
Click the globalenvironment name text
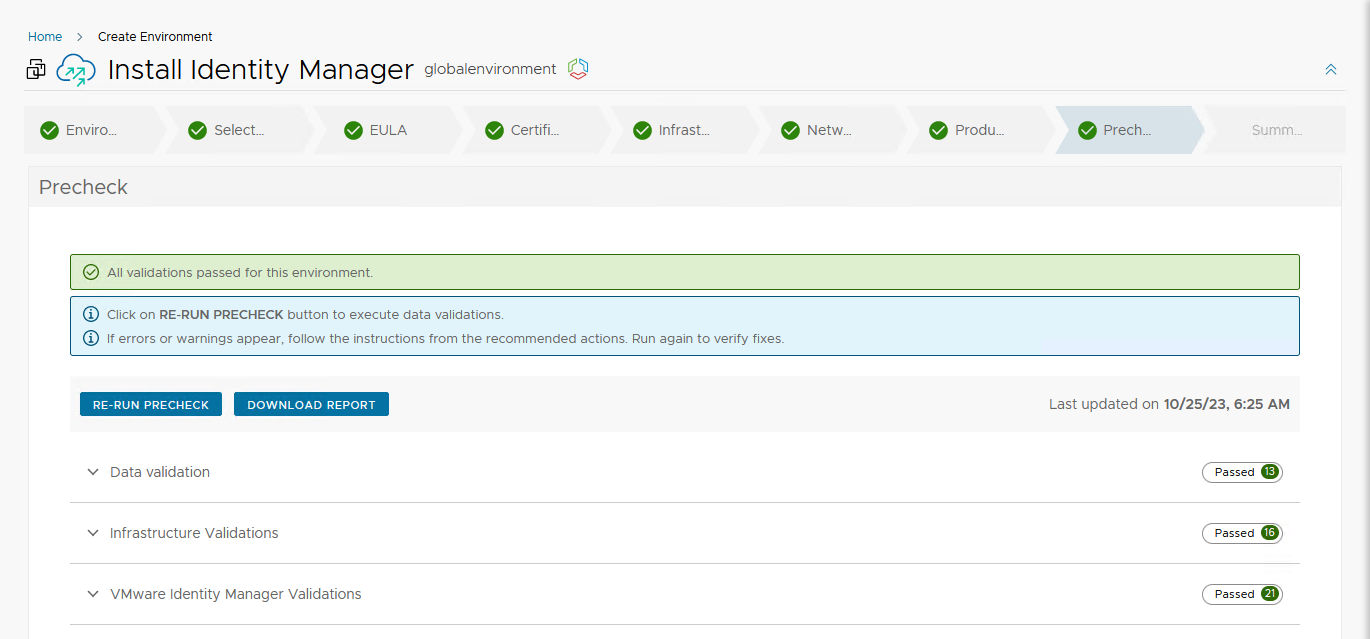[x=490, y=69]
